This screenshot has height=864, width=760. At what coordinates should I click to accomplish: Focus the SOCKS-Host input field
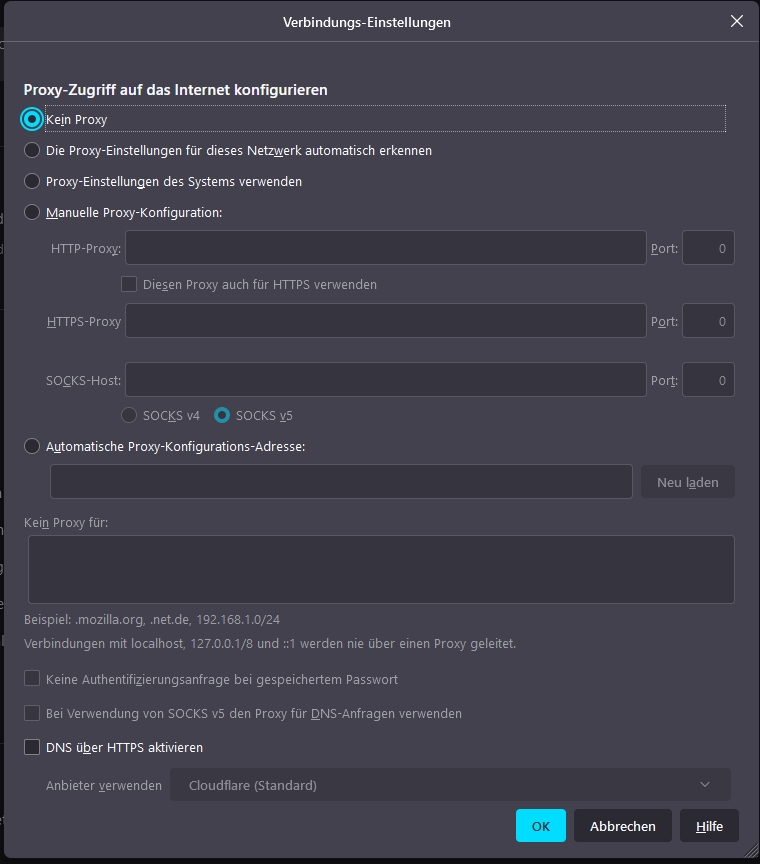coord(385,380)
